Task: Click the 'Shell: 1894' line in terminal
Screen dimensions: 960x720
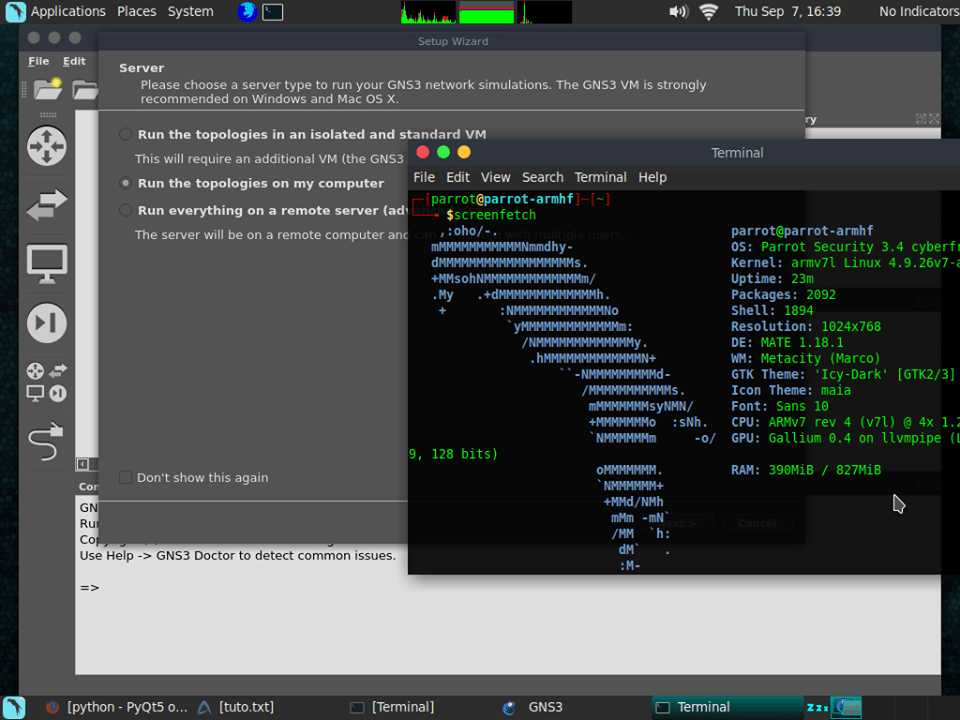Action: point(772,311)
